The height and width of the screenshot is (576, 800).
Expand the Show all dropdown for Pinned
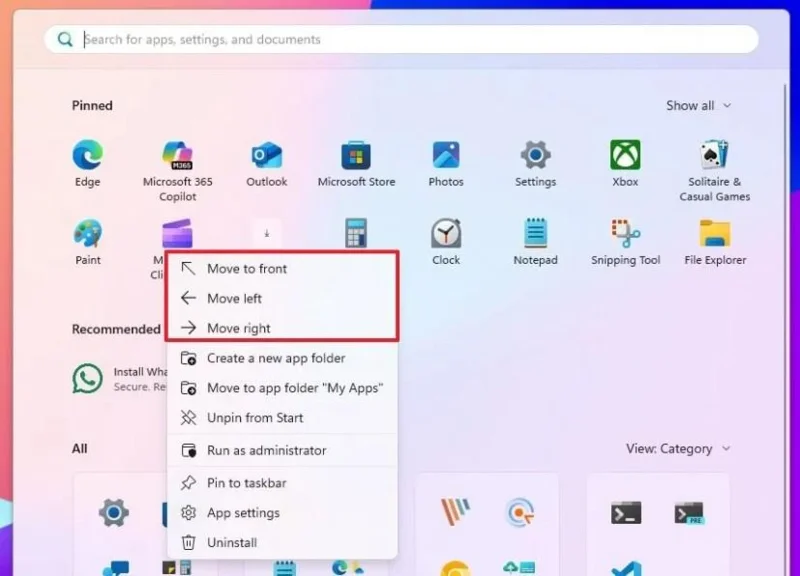pos(698,106)
